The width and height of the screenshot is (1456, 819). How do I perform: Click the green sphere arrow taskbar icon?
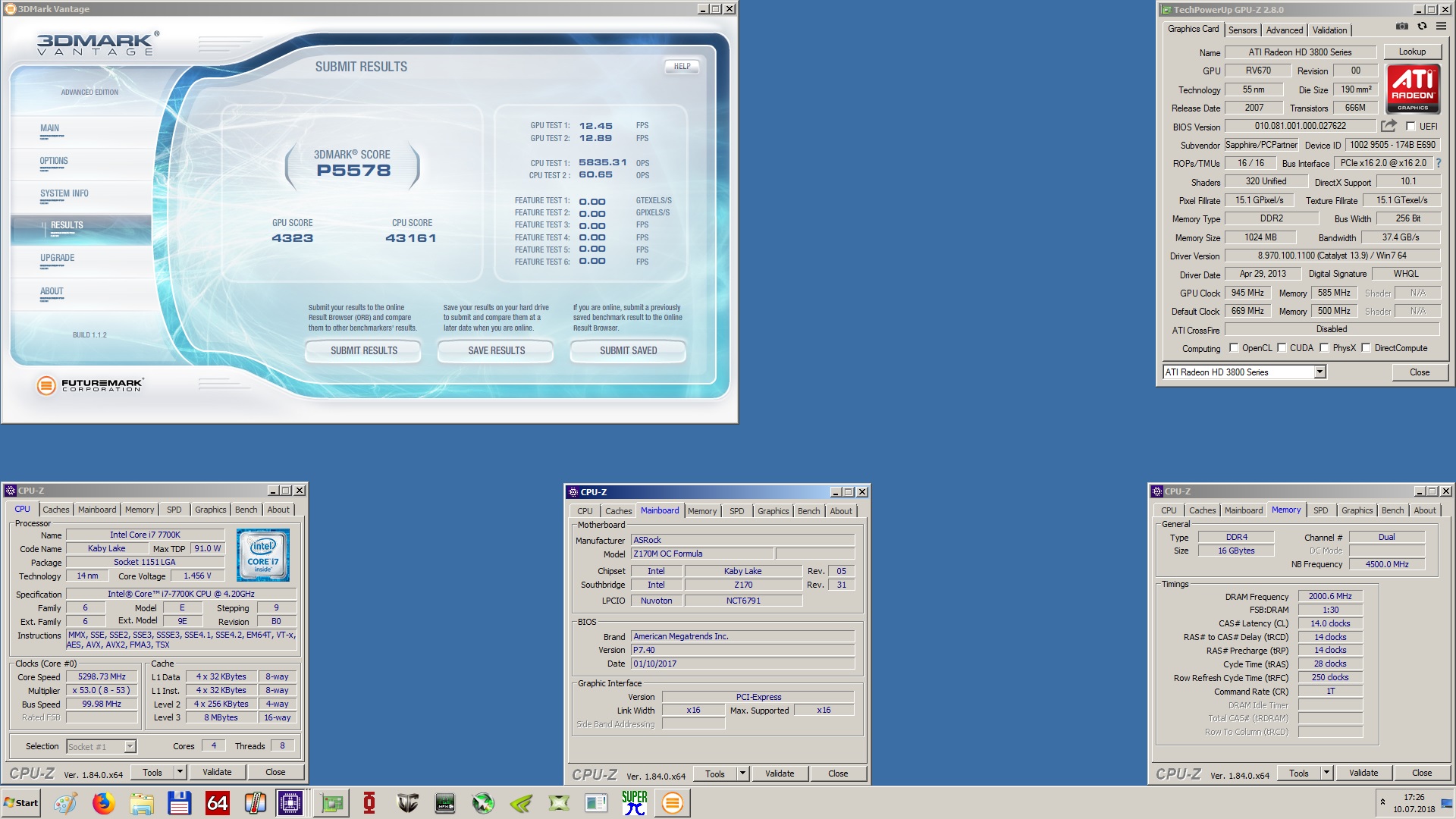pyautogui.click(x=483, y=803)
